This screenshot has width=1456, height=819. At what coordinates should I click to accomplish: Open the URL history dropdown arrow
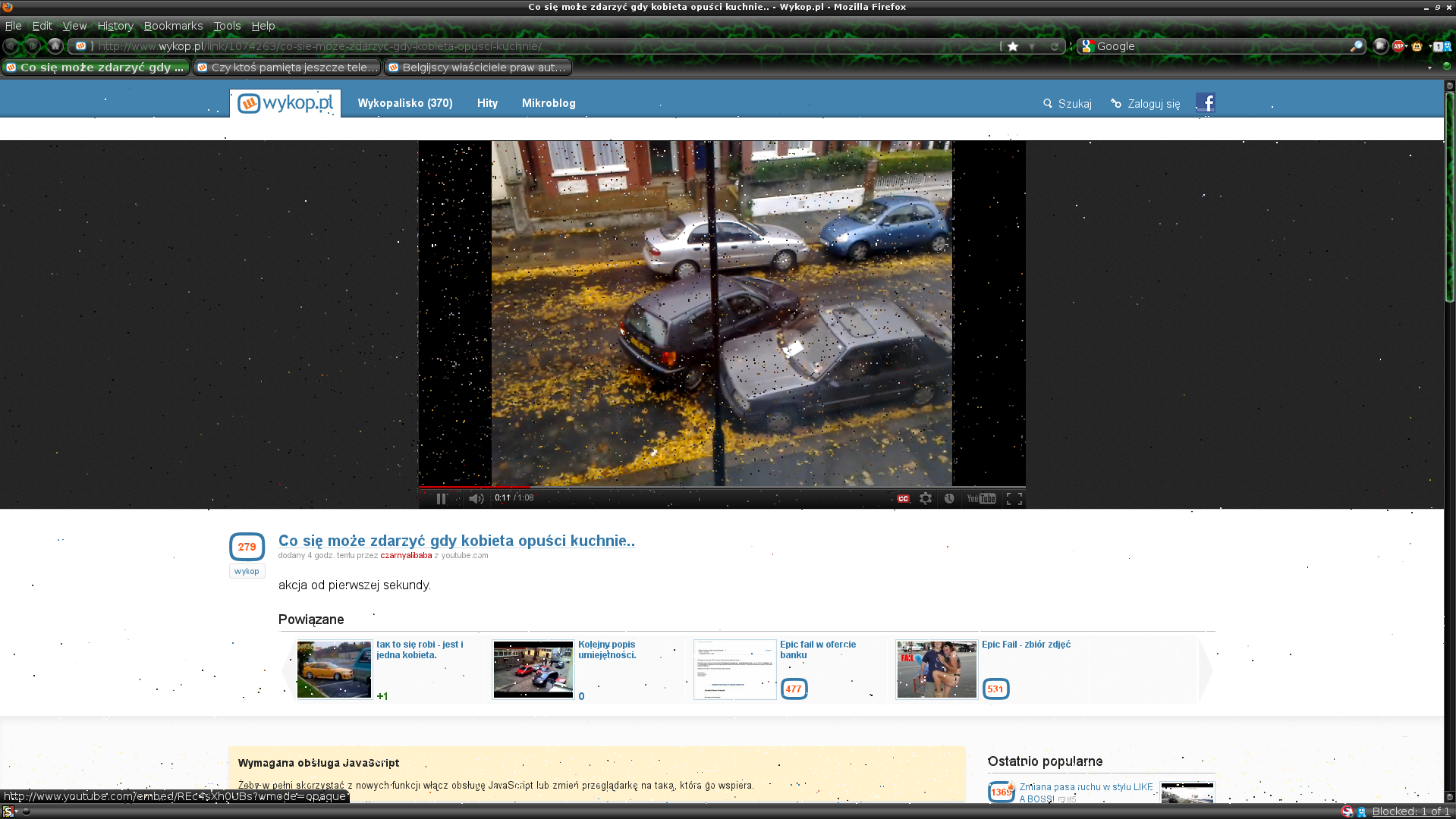coord(1032,46)
